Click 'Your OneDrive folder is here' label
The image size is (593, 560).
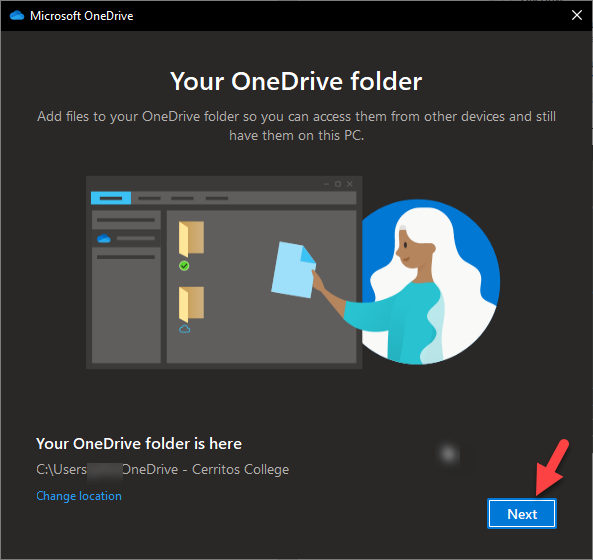pyautogui.click(x=139, y=444)
